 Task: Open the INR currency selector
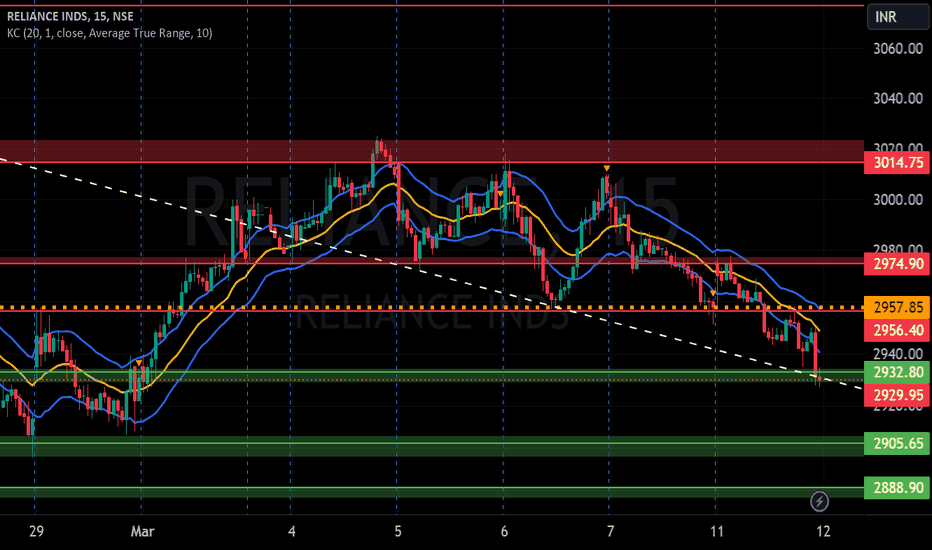coord(898,16)
